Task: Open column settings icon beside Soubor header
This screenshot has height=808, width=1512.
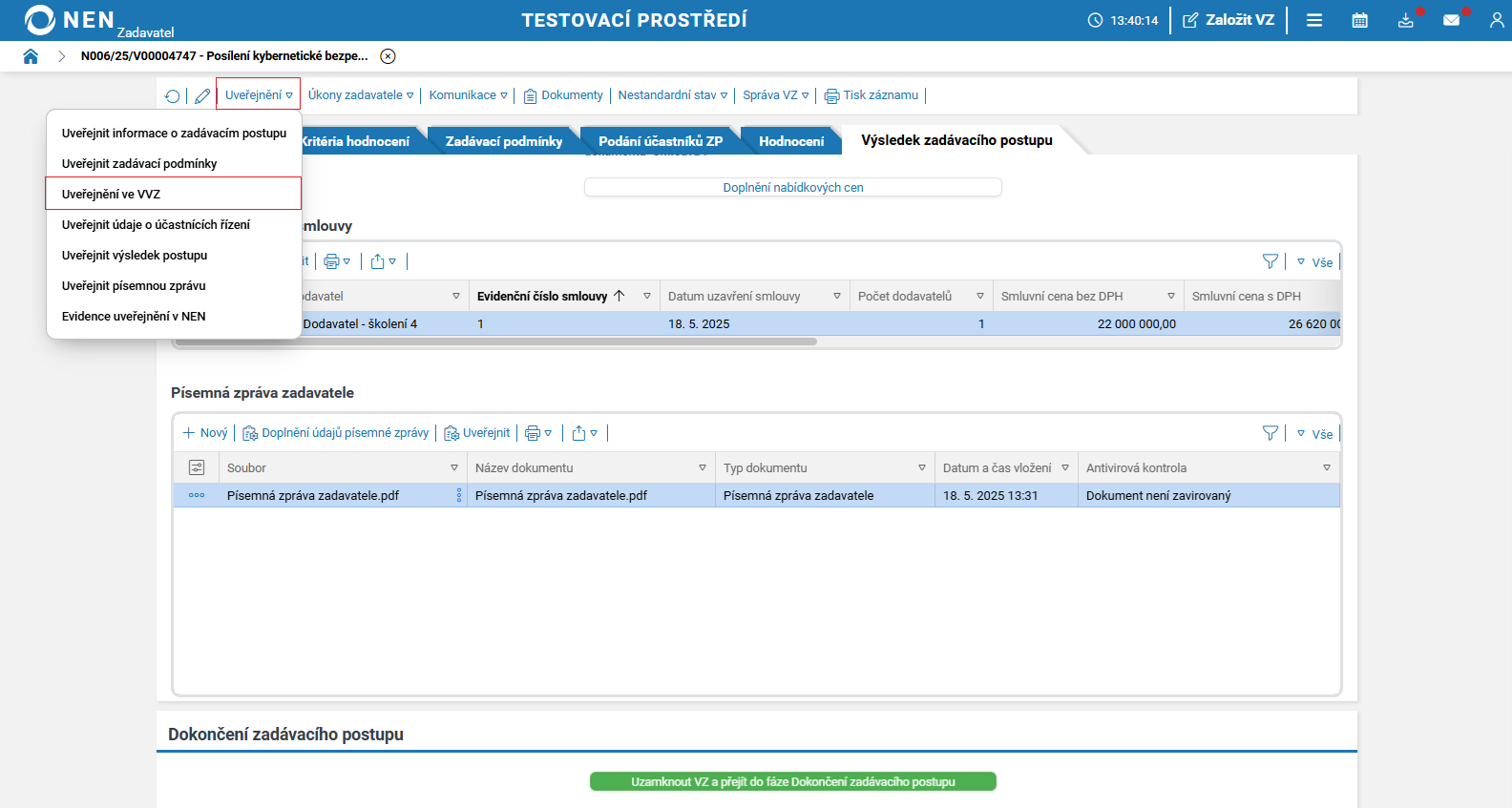Action: click(x=197, y=467)
